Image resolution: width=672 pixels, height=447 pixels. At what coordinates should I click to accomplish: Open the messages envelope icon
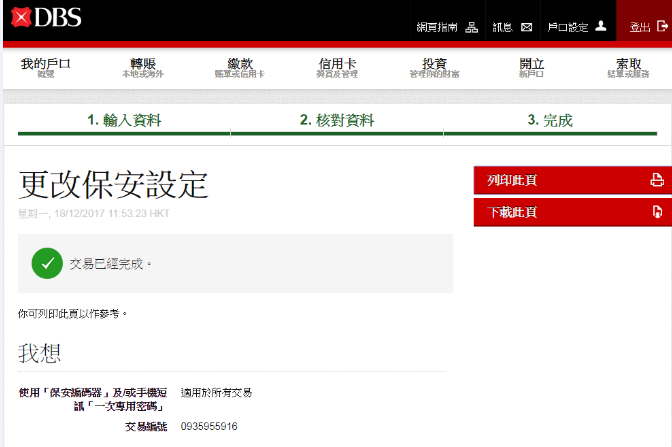526,27
